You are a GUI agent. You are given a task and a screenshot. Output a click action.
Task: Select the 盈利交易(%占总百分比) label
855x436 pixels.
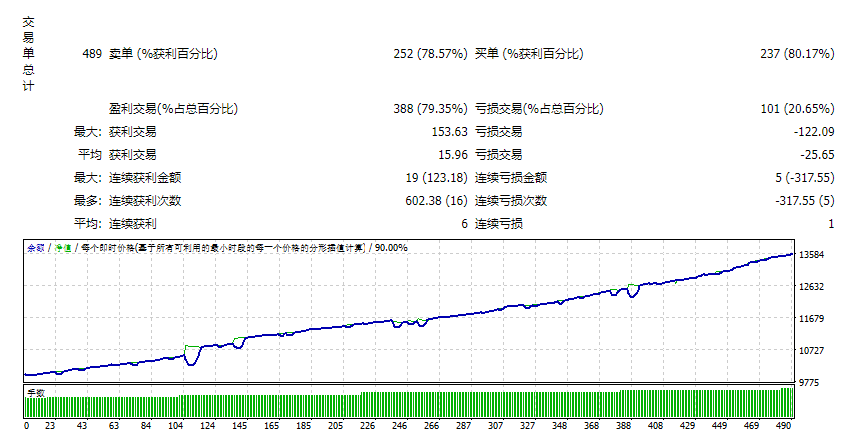coord(173,108)
